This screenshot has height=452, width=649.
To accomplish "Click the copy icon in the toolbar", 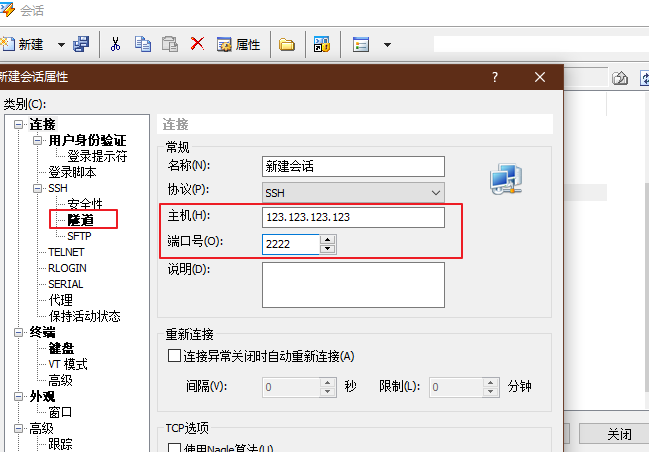I will tap(143, 44).
